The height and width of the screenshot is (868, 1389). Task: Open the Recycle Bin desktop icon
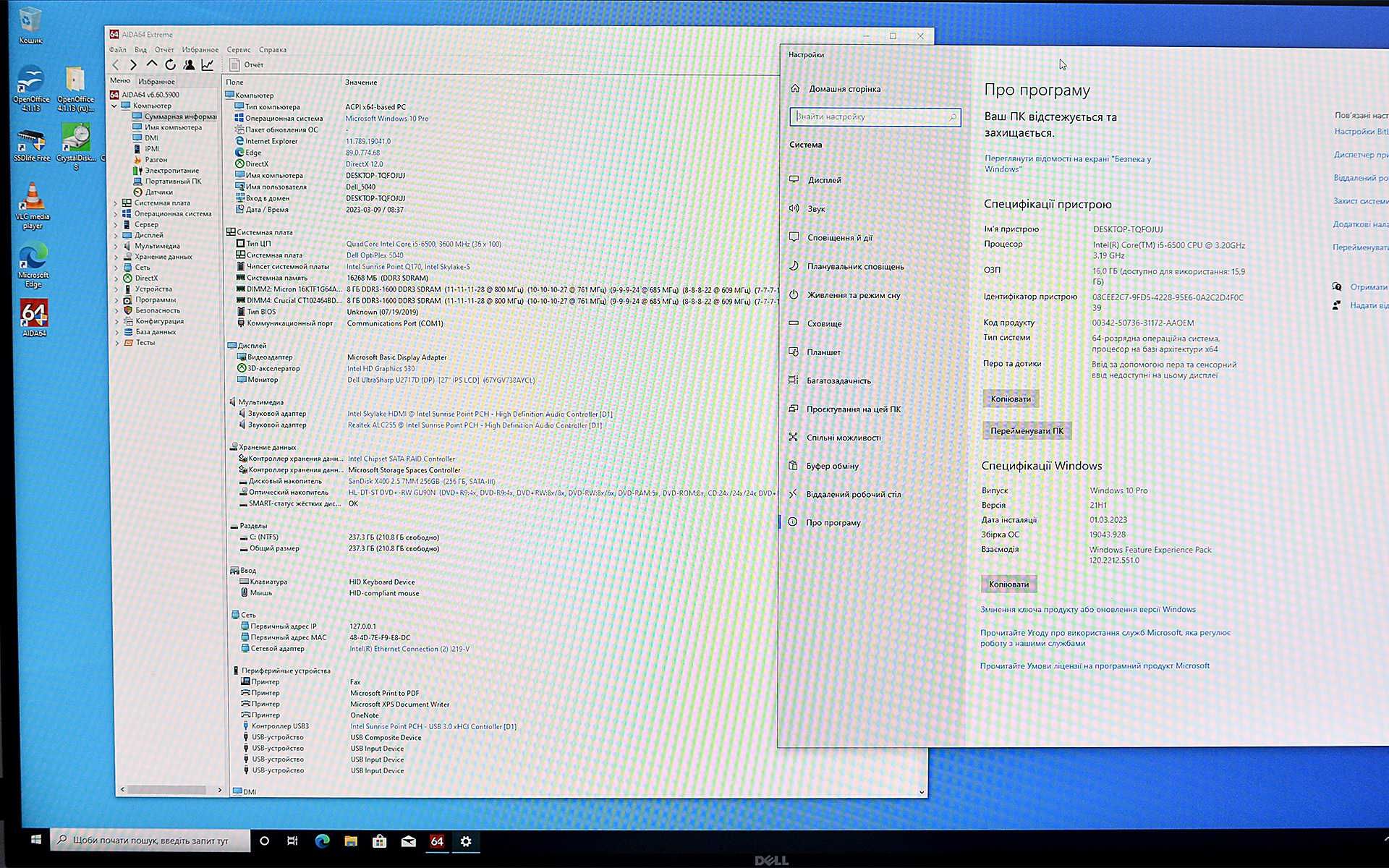click(30, 26)
